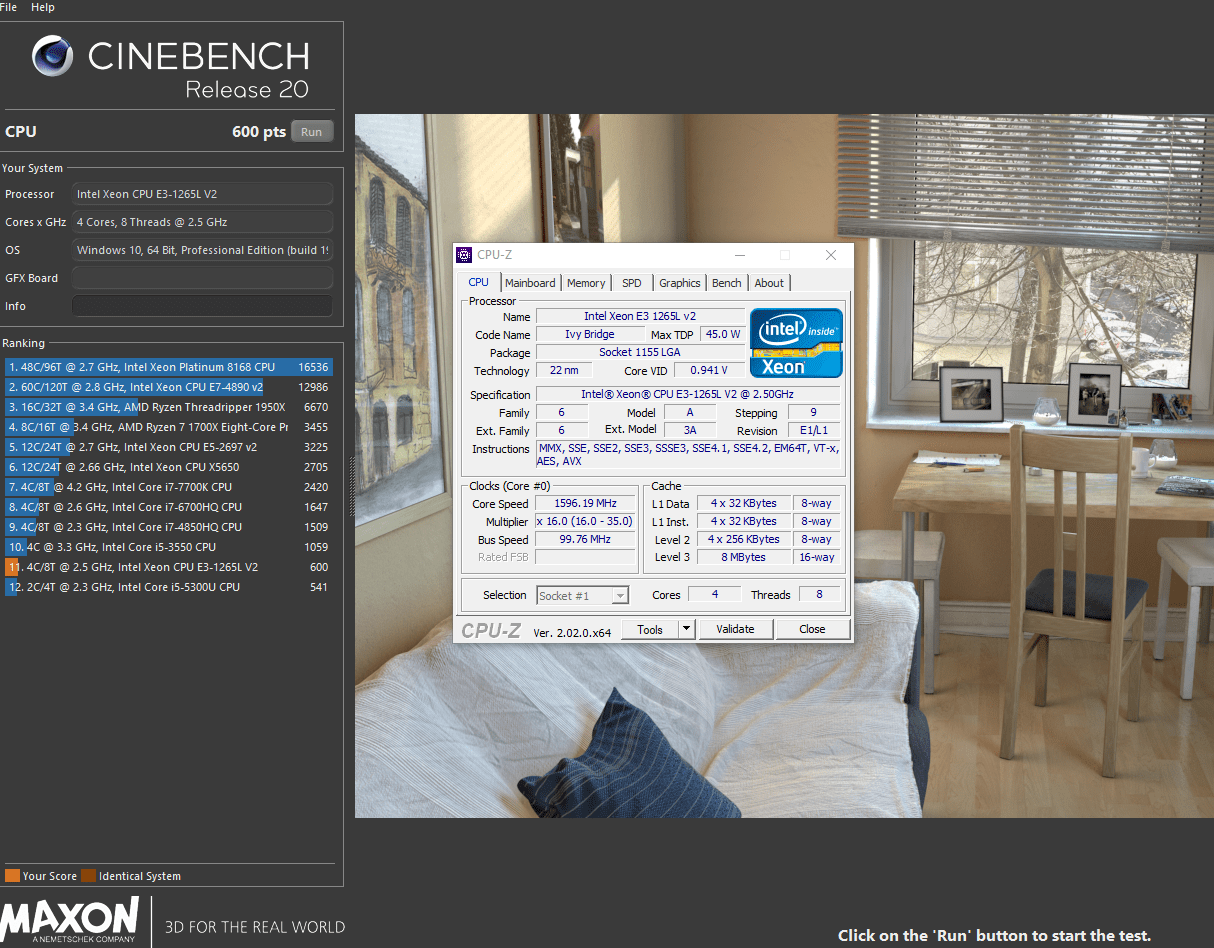Select ranking row Xeon E3-1265L V2 score 600
1214x948 pixels.
pos(168,567)
